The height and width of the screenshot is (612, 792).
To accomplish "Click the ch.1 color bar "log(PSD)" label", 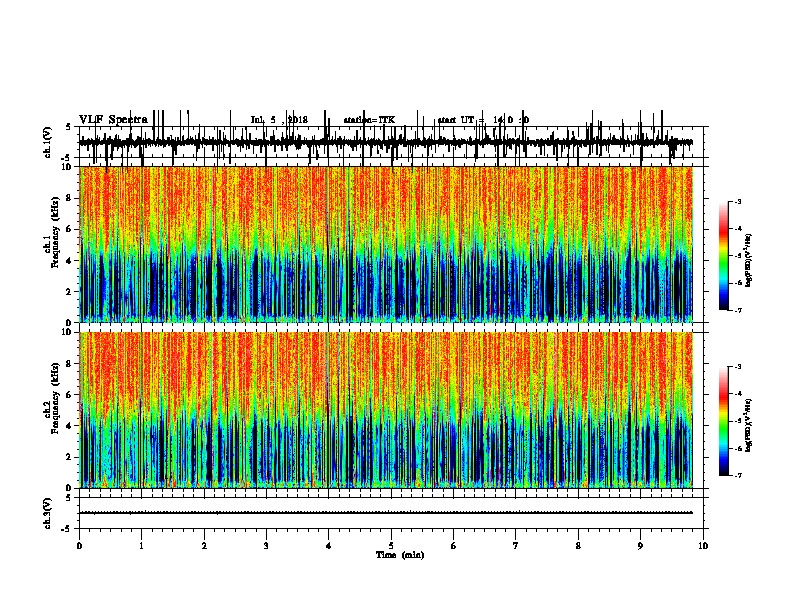I will (x=749, y=261).
